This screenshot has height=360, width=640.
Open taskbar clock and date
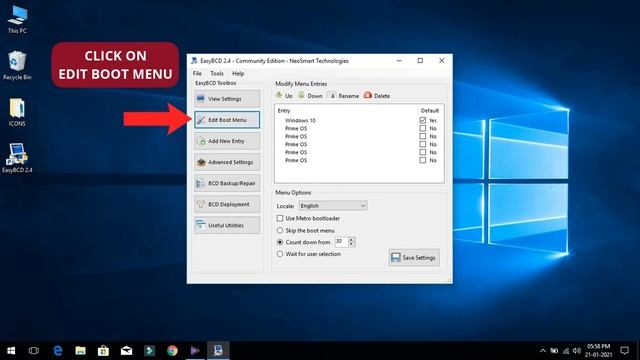598,351
